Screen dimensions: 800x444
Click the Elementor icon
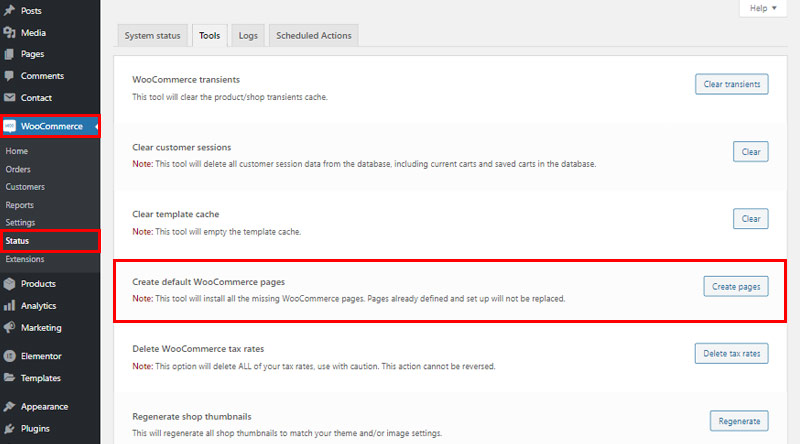[x=9, y=356]
